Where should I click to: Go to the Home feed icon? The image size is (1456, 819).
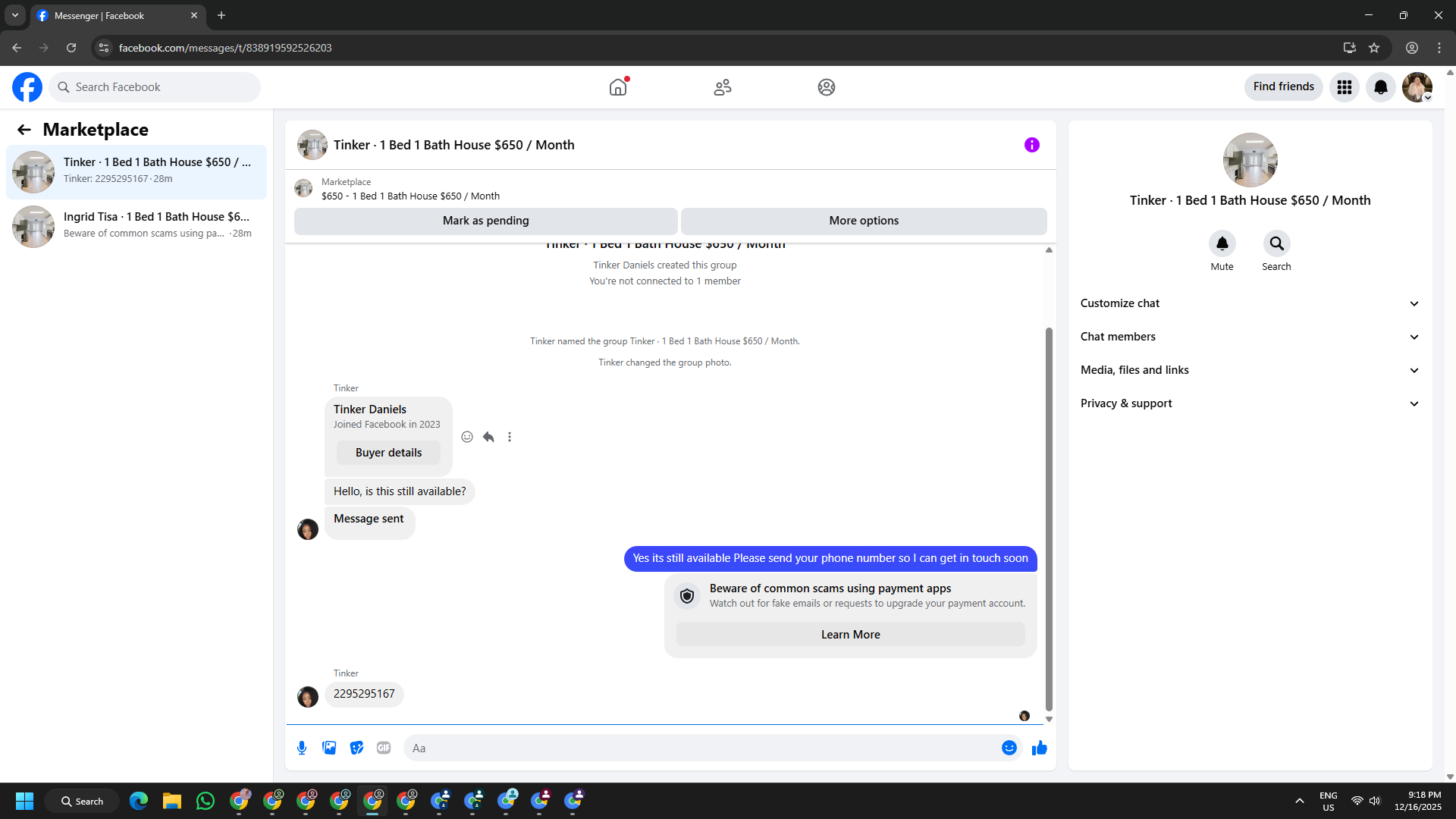tap(618, 87)
